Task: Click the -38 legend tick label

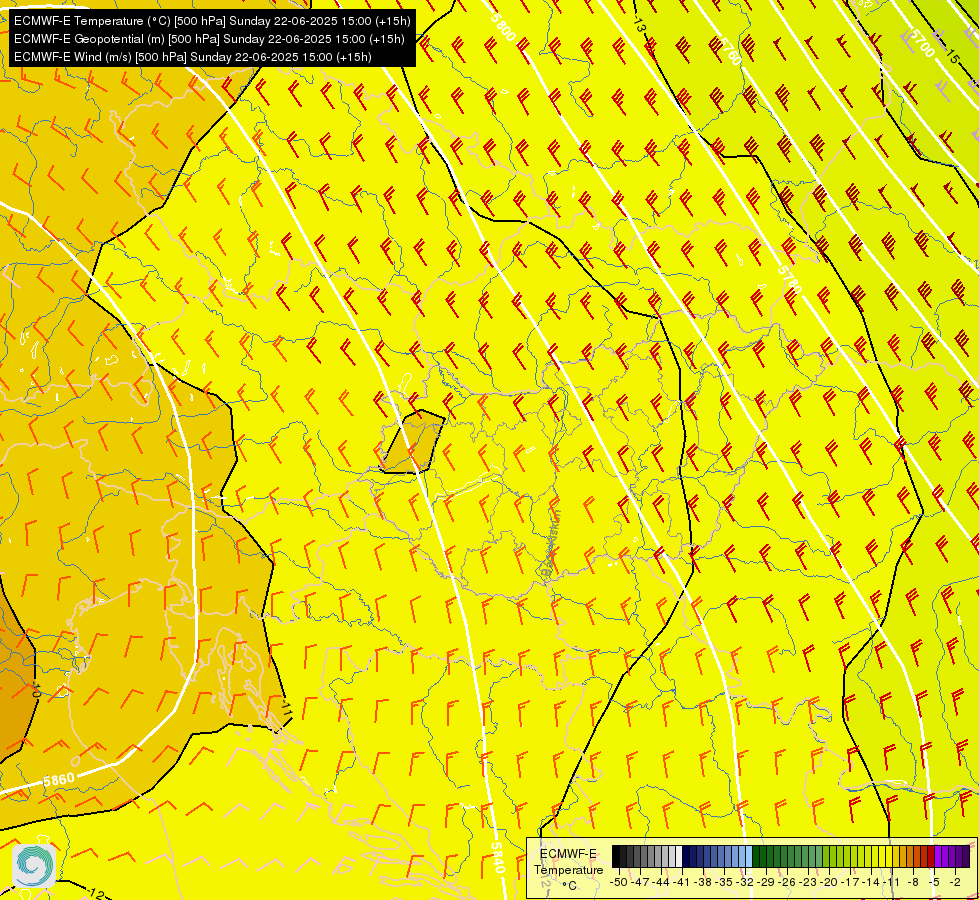Action: click(703, 883)
